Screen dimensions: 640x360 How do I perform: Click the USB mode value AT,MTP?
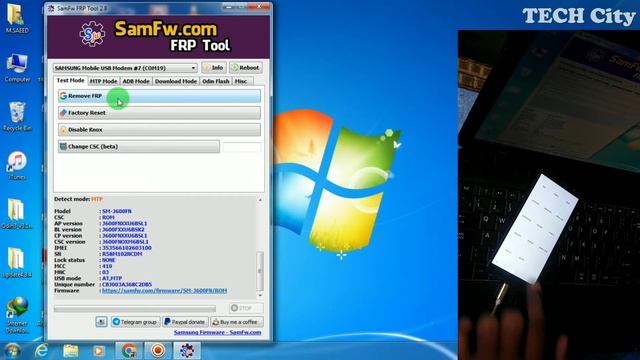[x=112, y=278]
